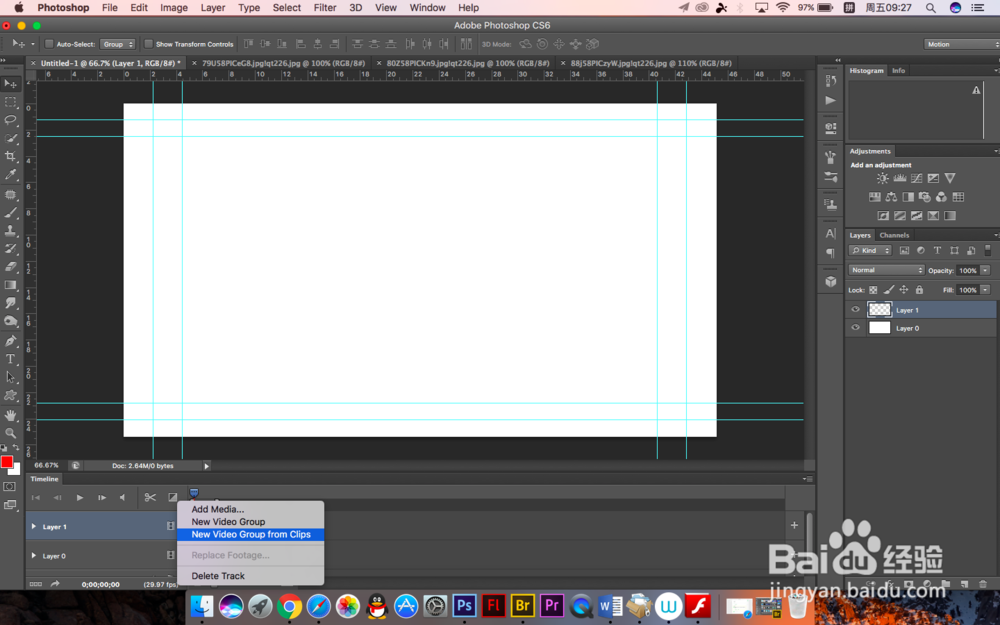Open the Opacity slider dropdown arrow

click(985, 270)
